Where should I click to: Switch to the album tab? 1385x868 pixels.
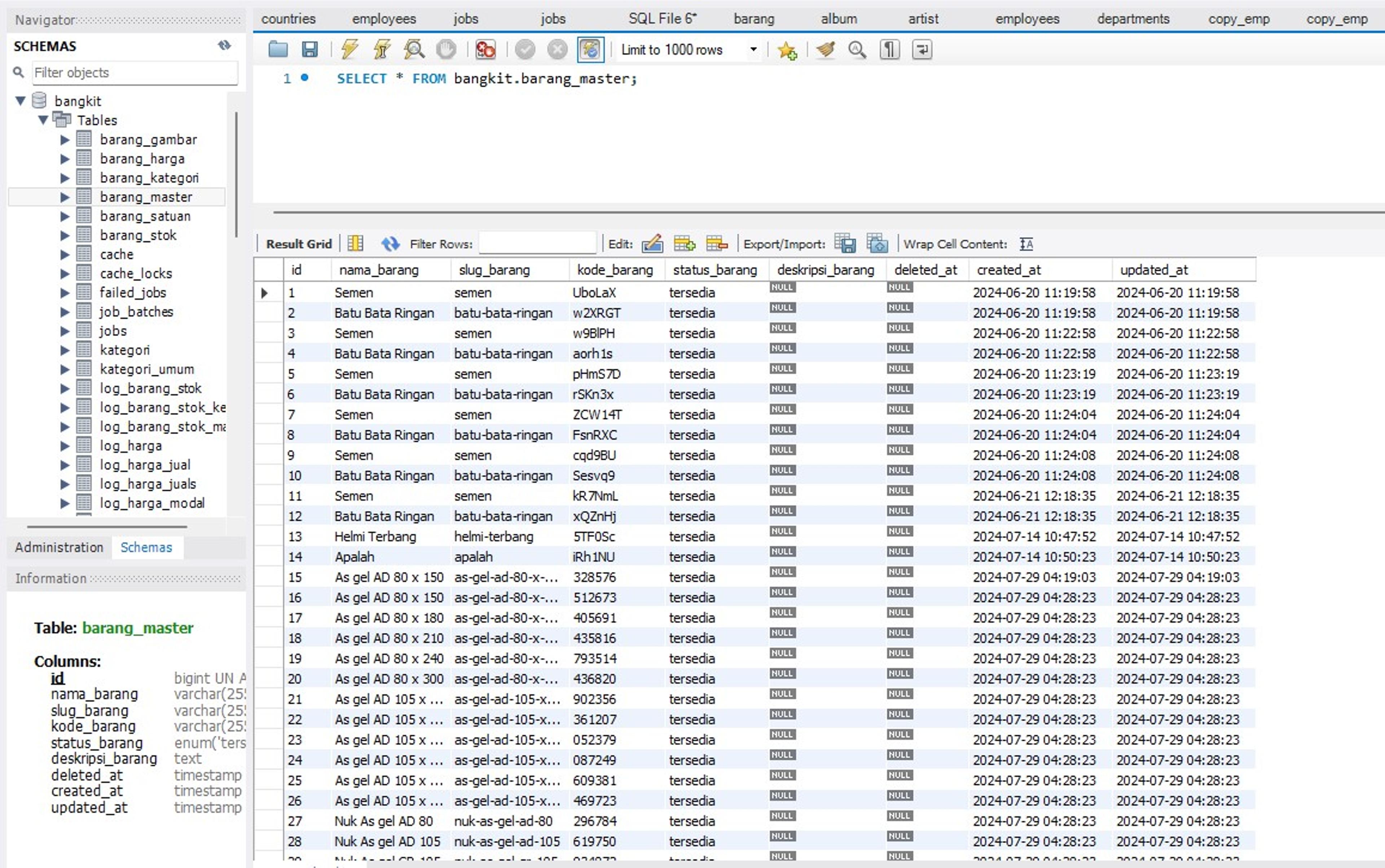(839, 19)
